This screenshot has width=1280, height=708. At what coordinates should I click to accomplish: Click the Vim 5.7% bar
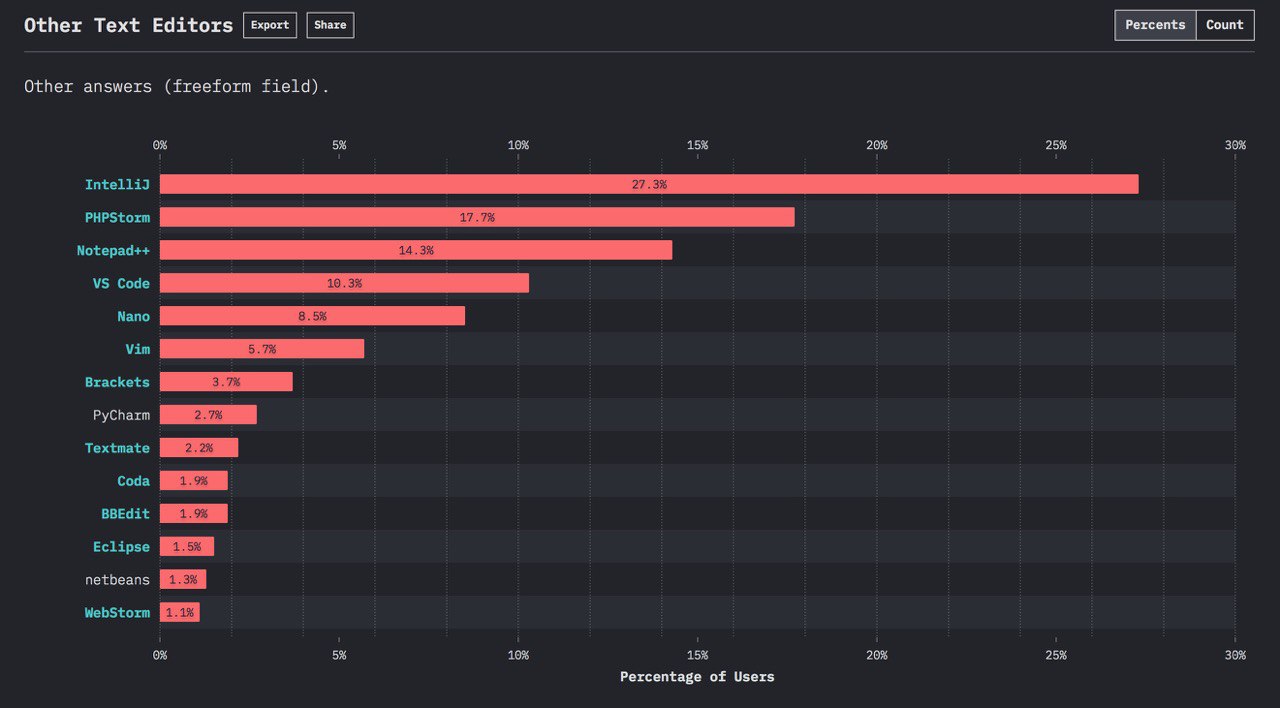pyautogui.click(x=262, y=349)
